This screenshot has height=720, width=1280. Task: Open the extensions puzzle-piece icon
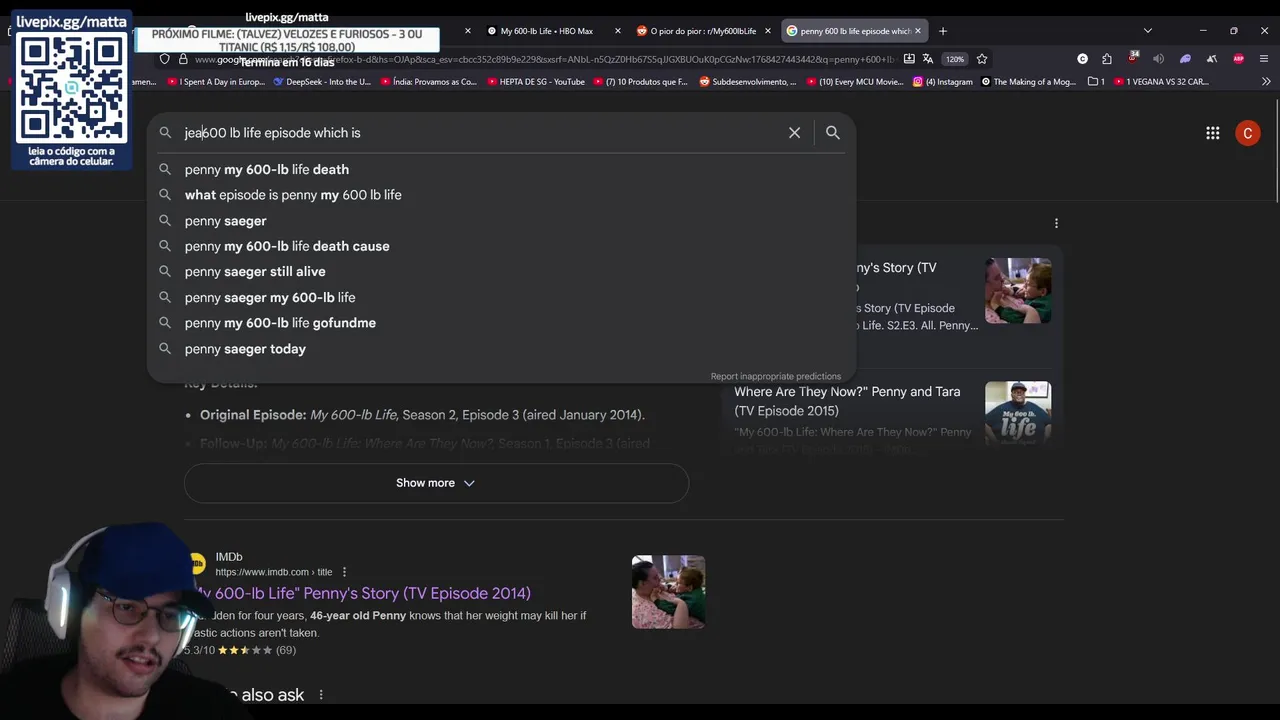[1107, 59]
